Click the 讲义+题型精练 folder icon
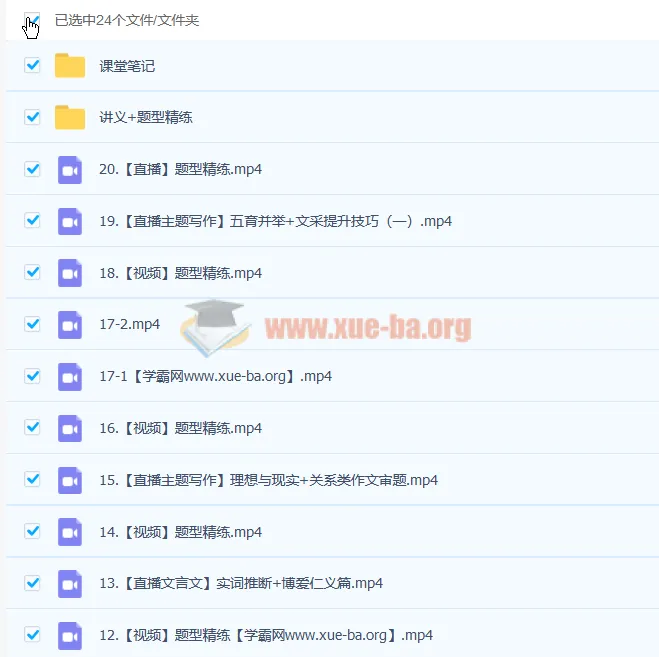The height and width of the screenshot is (657, 659). (70, 117)
